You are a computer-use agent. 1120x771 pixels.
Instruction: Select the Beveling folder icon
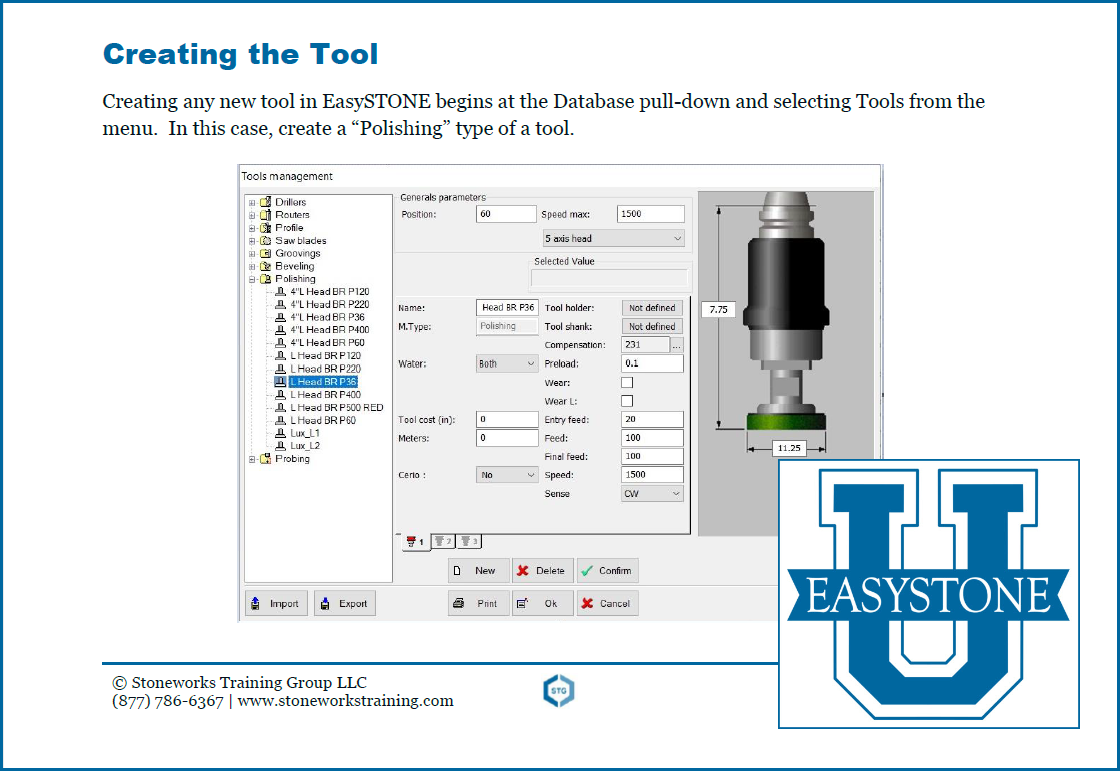tap(266, 267)
